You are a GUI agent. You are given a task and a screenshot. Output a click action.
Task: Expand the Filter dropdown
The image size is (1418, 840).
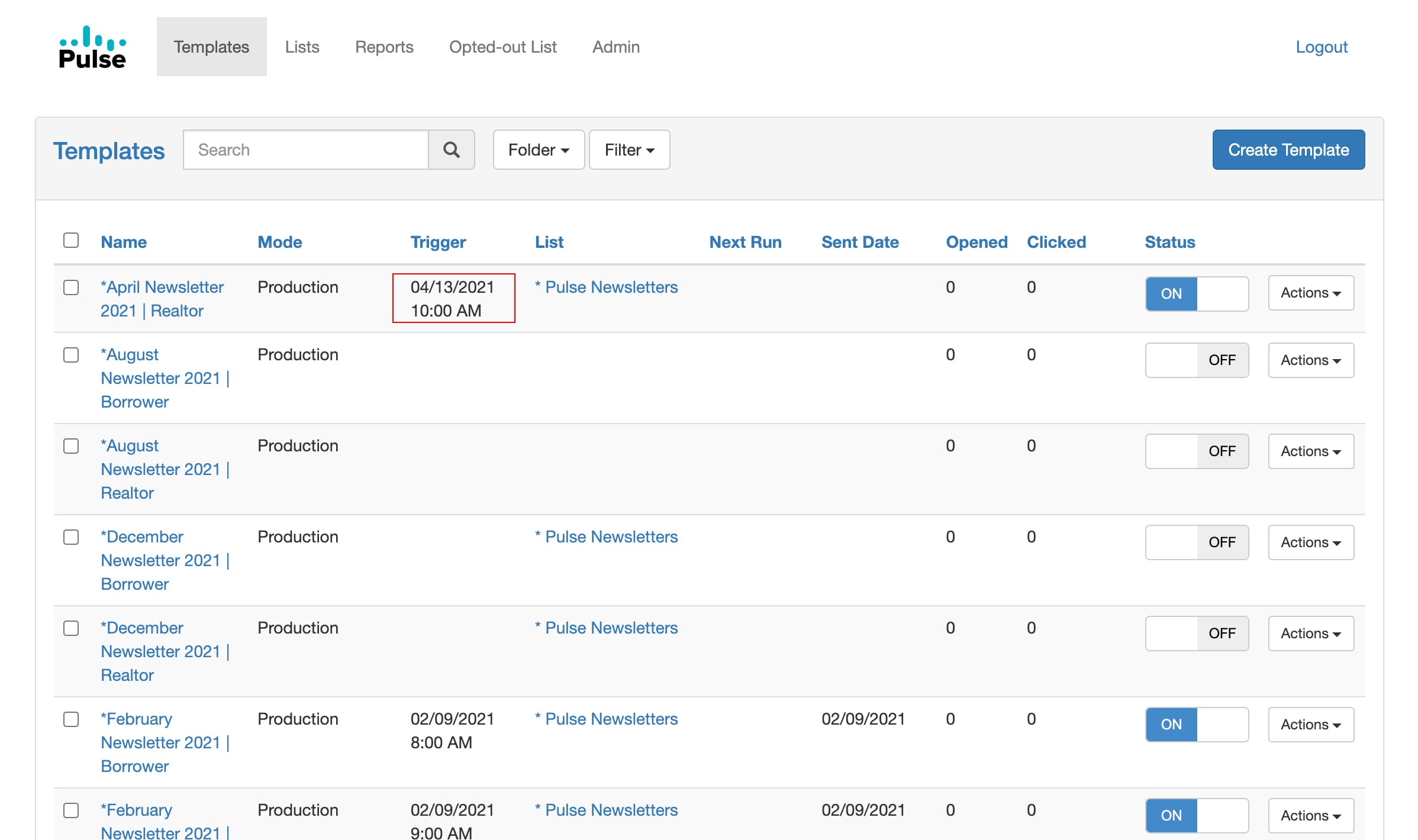629,150
